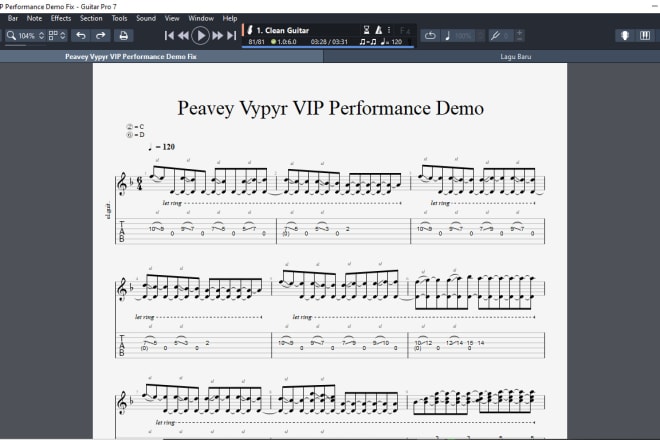Click the score title Peavey Vypyr VIP Performance Demo
The image size is (660, 440).
(x=330, y=108)
